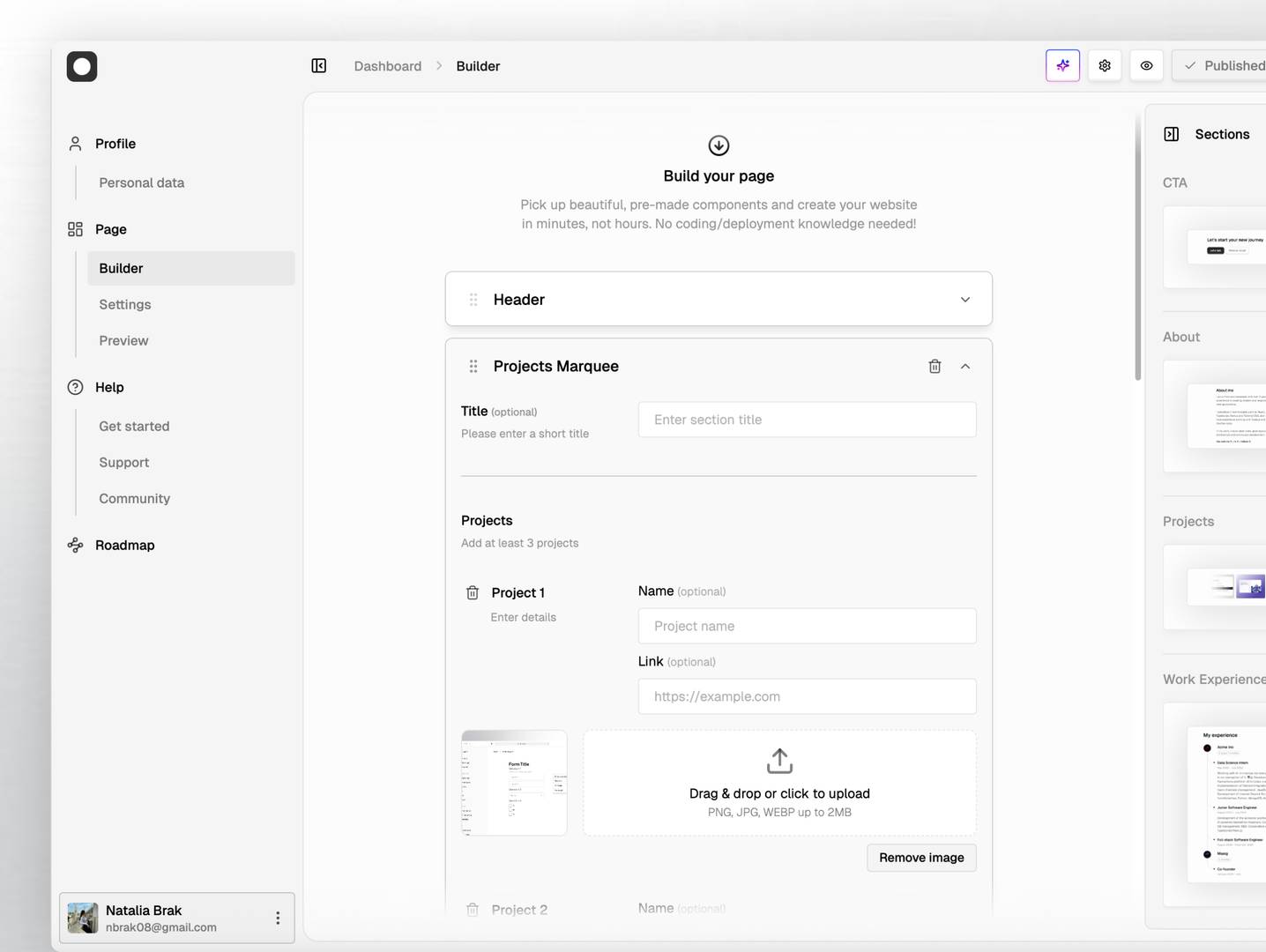
Task: Toggle page preview with the eye icon
Action: 1146,65
